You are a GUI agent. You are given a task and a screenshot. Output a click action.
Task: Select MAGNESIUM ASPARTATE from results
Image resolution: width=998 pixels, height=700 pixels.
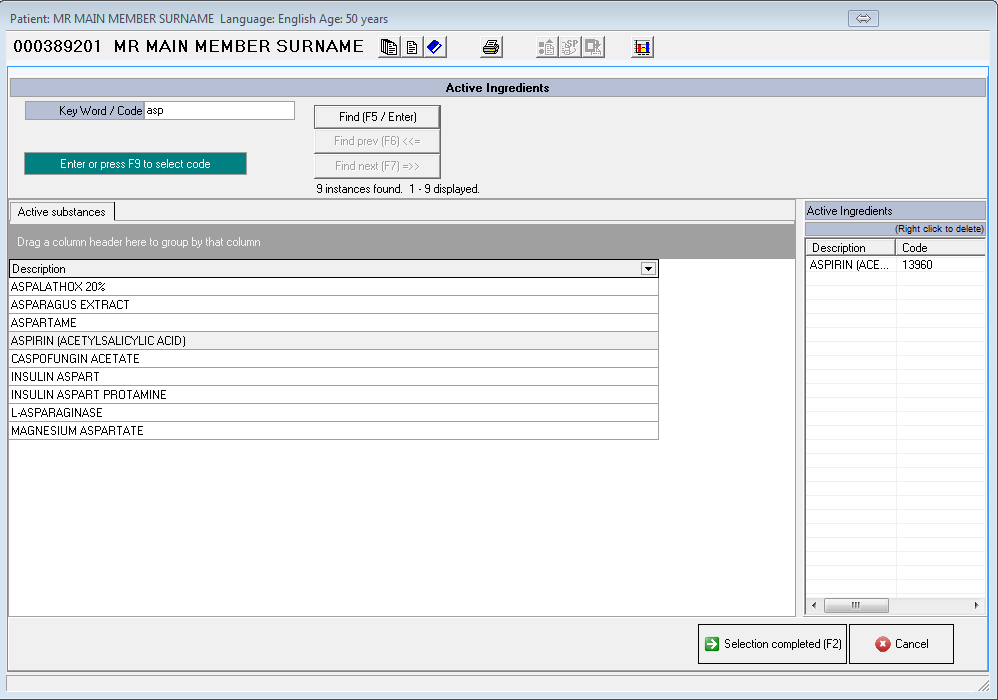[x=77, y=431]
